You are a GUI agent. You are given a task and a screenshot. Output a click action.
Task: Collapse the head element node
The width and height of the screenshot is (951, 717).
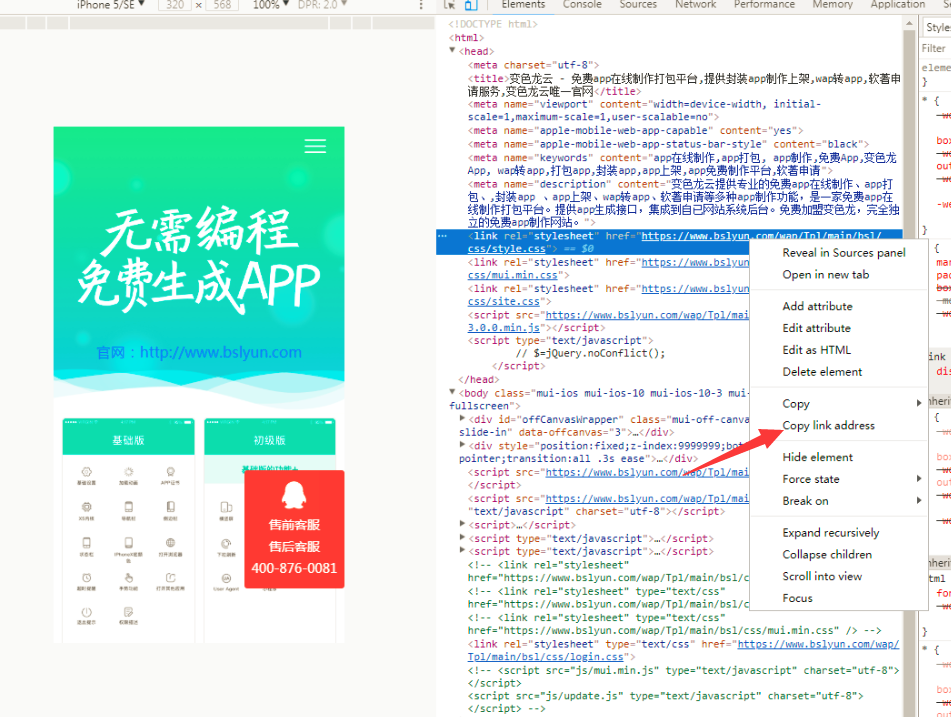click(x=452, y=50)
